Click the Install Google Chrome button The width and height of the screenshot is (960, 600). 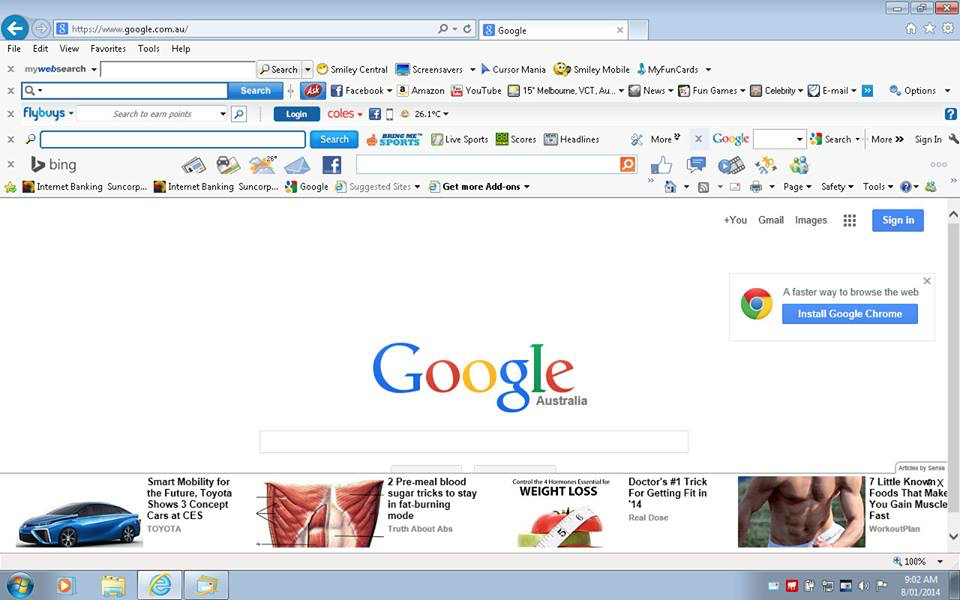pos(849,314)
